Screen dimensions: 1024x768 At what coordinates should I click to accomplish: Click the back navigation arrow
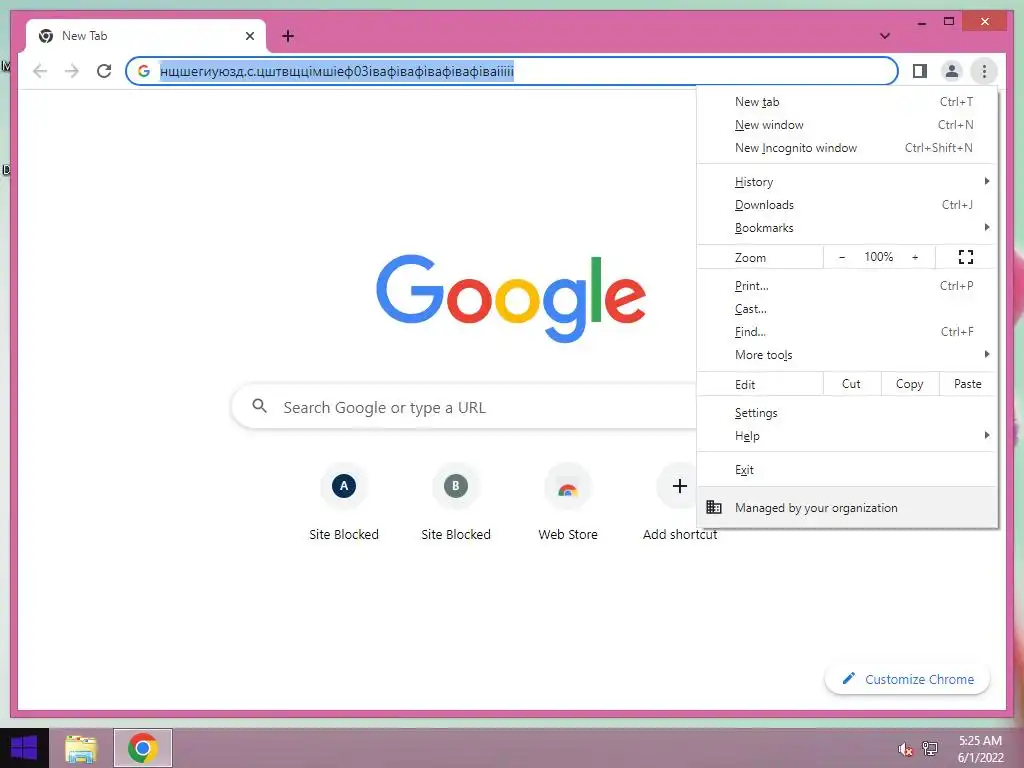pyautogui.click(x=40, y=71)
